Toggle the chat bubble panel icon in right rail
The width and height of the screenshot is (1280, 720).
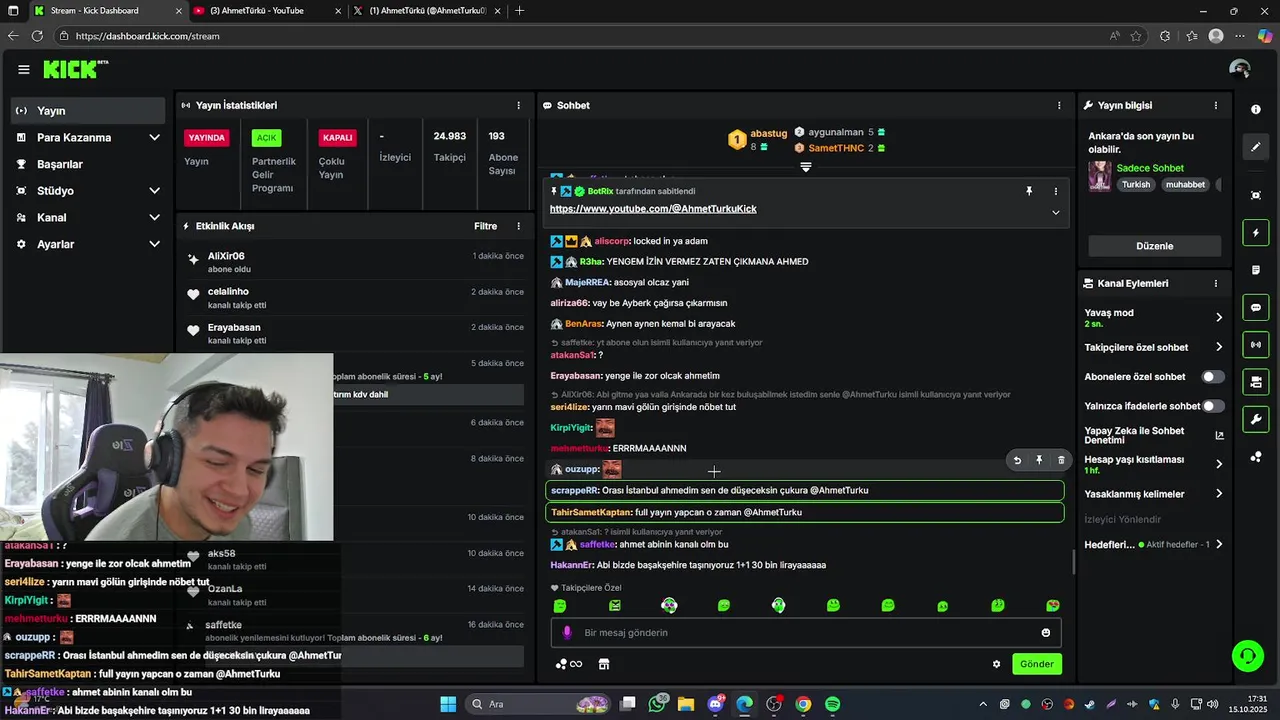1256,308
